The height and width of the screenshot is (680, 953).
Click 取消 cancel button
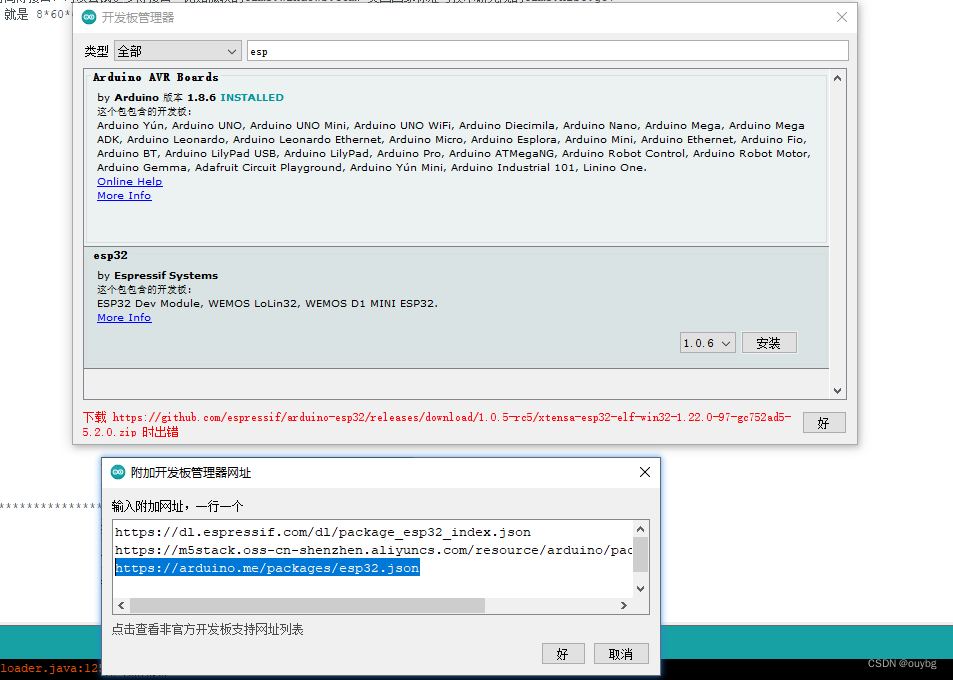coord(621,654)
